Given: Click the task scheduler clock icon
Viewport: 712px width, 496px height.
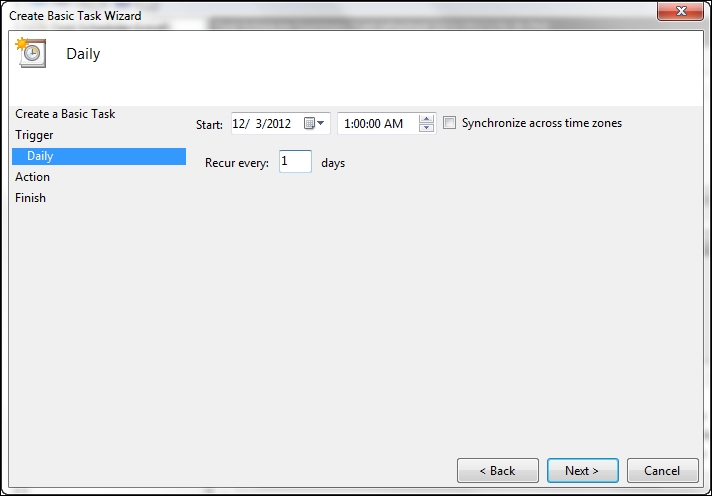Looking at the screenshot, I should click(x=31, y=53).
